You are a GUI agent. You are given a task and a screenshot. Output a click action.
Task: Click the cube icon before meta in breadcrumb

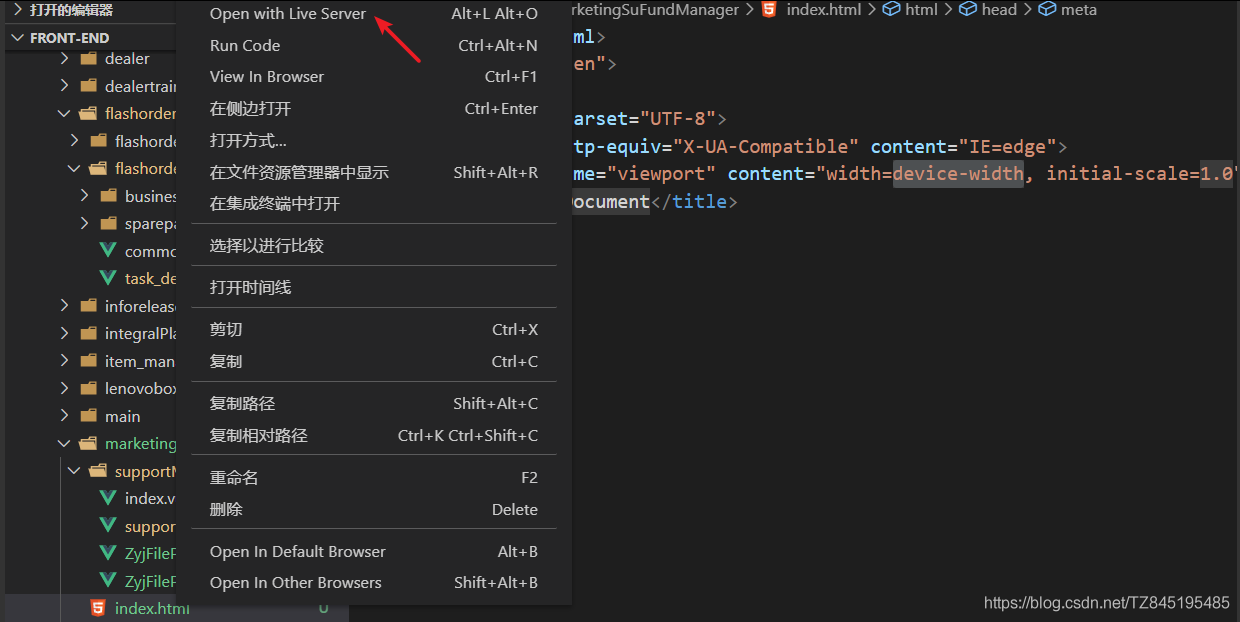pos(1046,10)
